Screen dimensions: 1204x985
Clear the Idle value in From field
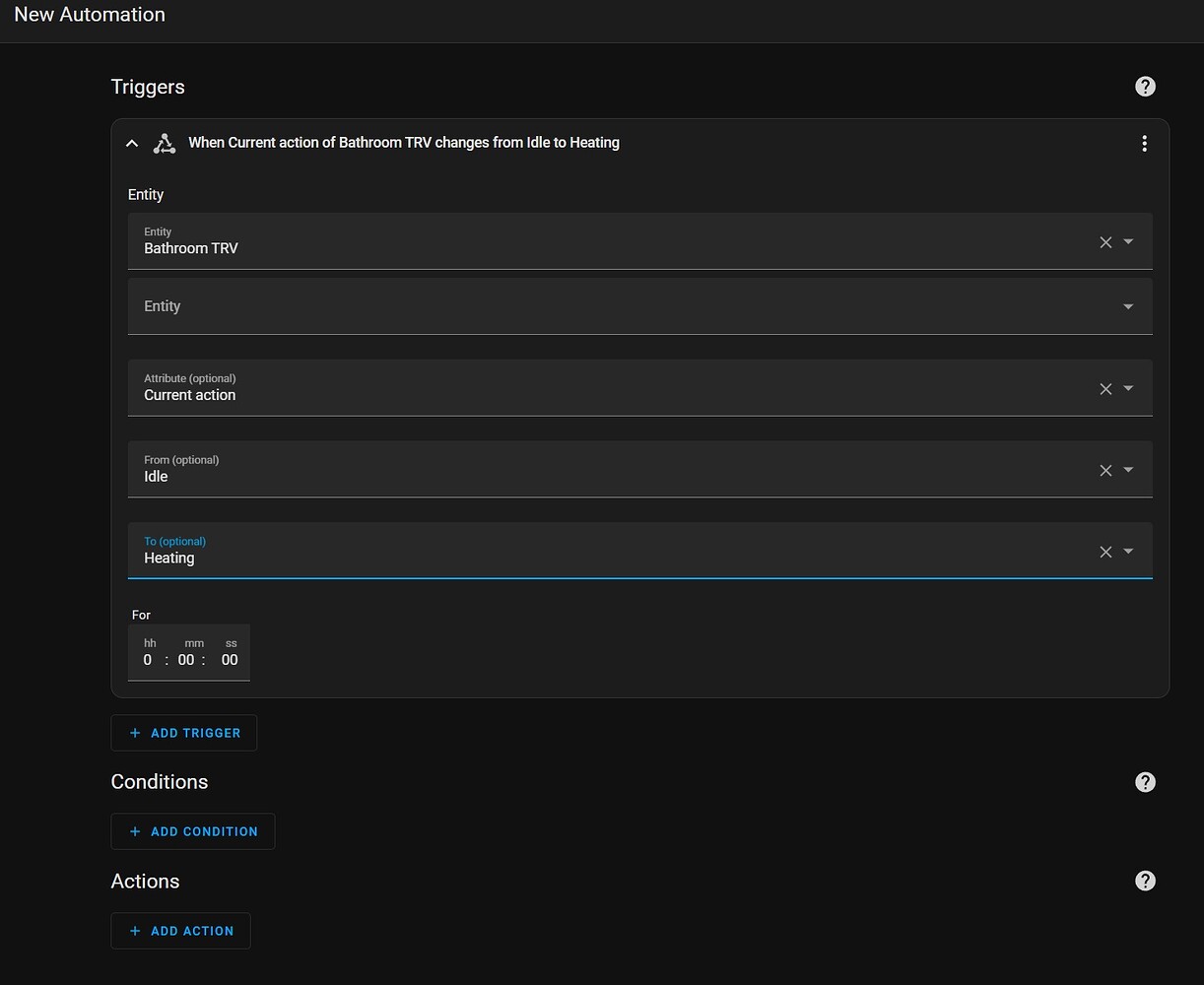(1104, 470)
